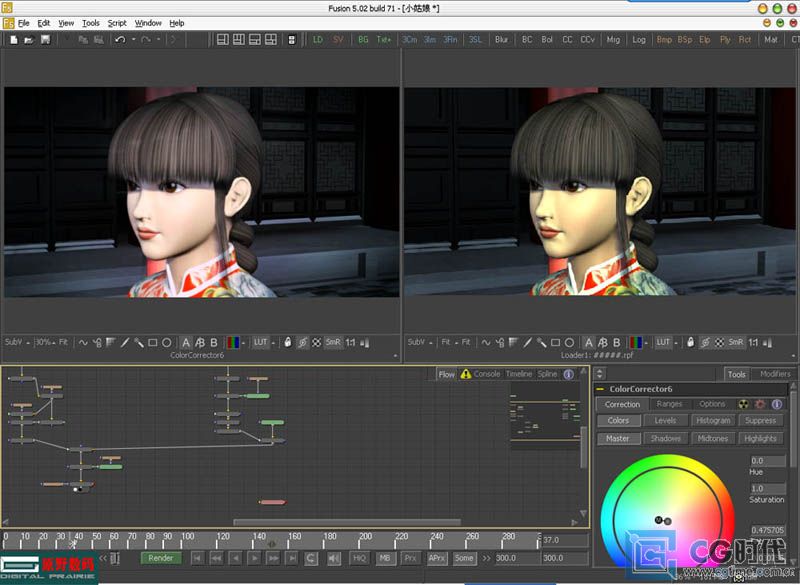Add a Color Curves (CCv) tool
This screenshot has height=585, width=800.
[x=587, y=39]
